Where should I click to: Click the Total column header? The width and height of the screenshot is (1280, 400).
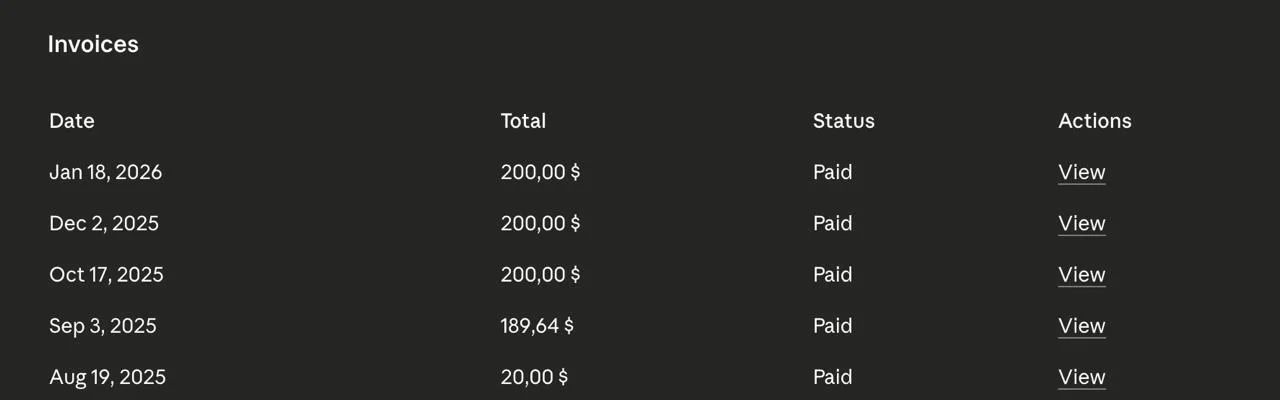coord(523,121)
